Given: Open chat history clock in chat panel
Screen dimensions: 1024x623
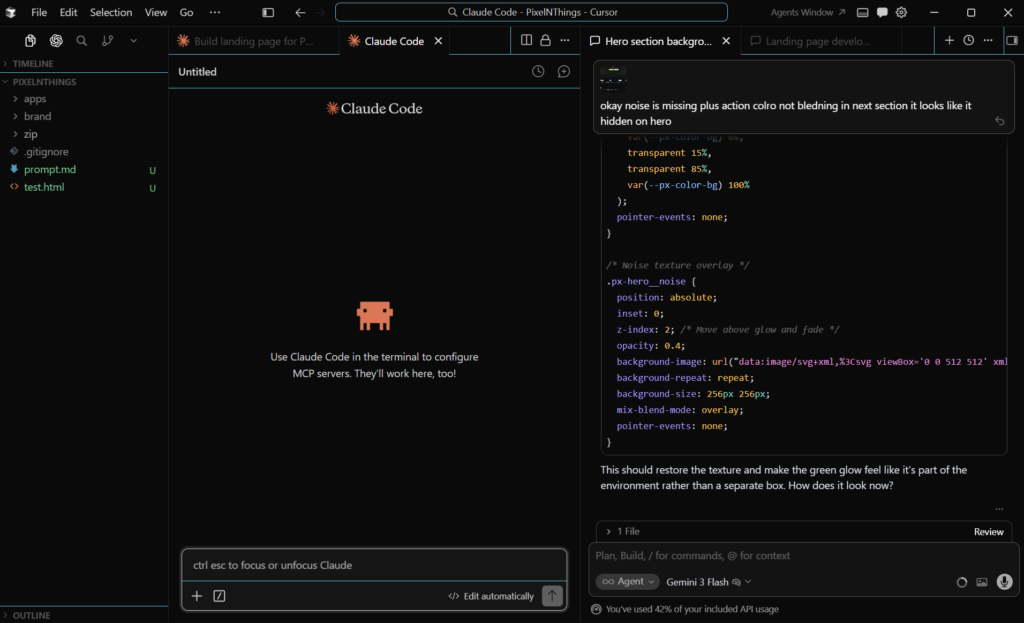Looking at the screenshot, I should 968,40.
